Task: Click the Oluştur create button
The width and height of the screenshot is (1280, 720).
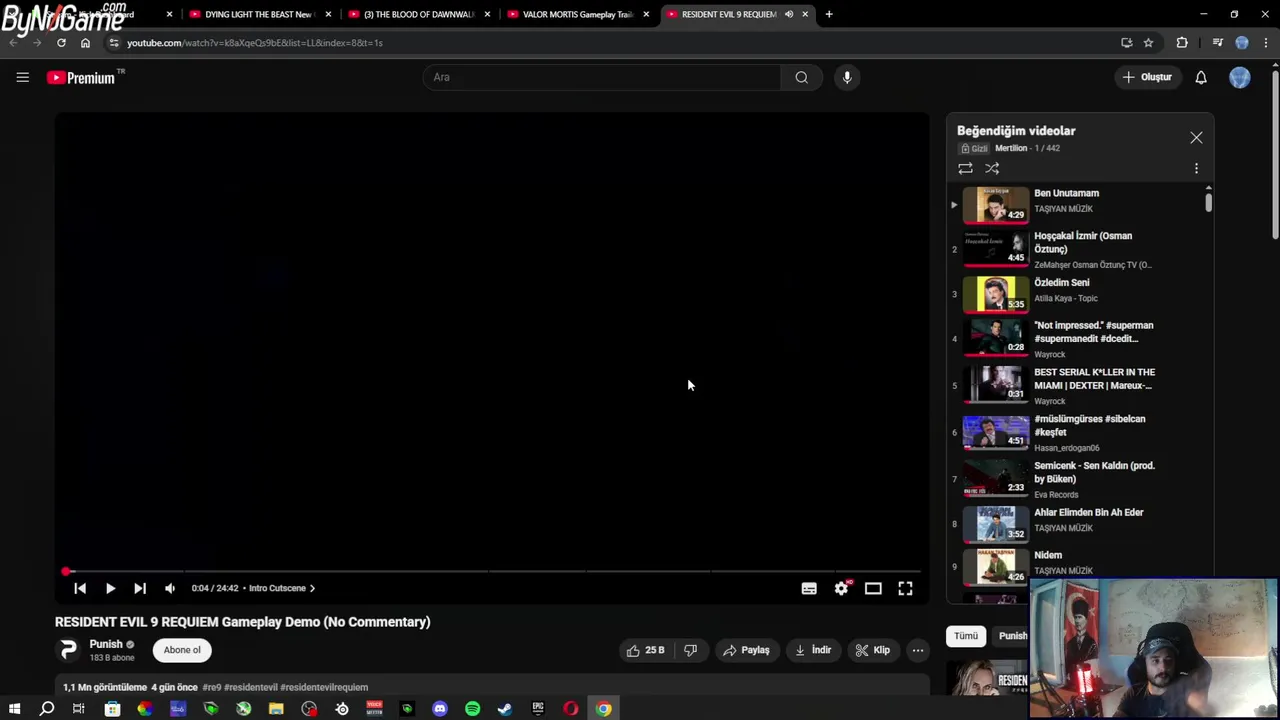Action: (1147, 77)
